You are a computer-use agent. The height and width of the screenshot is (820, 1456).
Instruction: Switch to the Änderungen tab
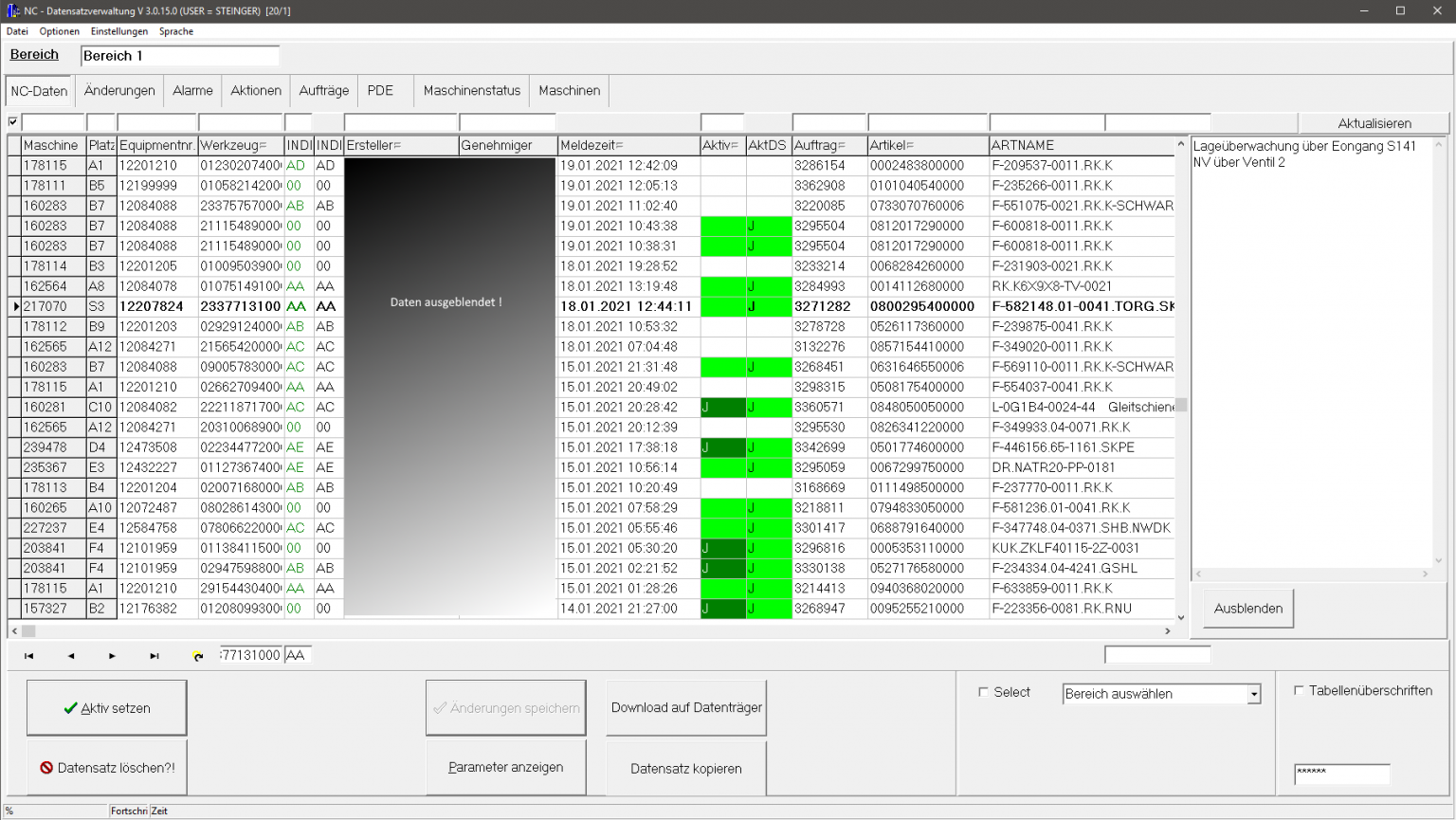tap(119, 91)
